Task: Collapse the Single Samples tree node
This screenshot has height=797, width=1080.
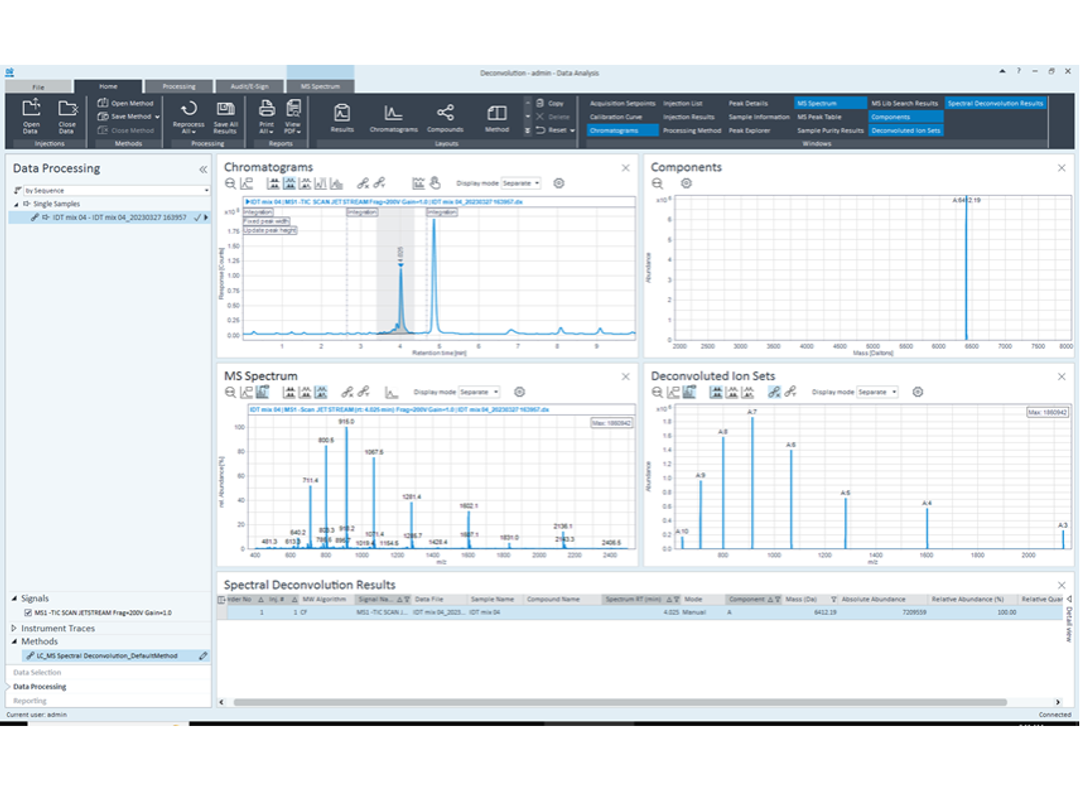Action: pyautogui.click(x=17, y=204)
